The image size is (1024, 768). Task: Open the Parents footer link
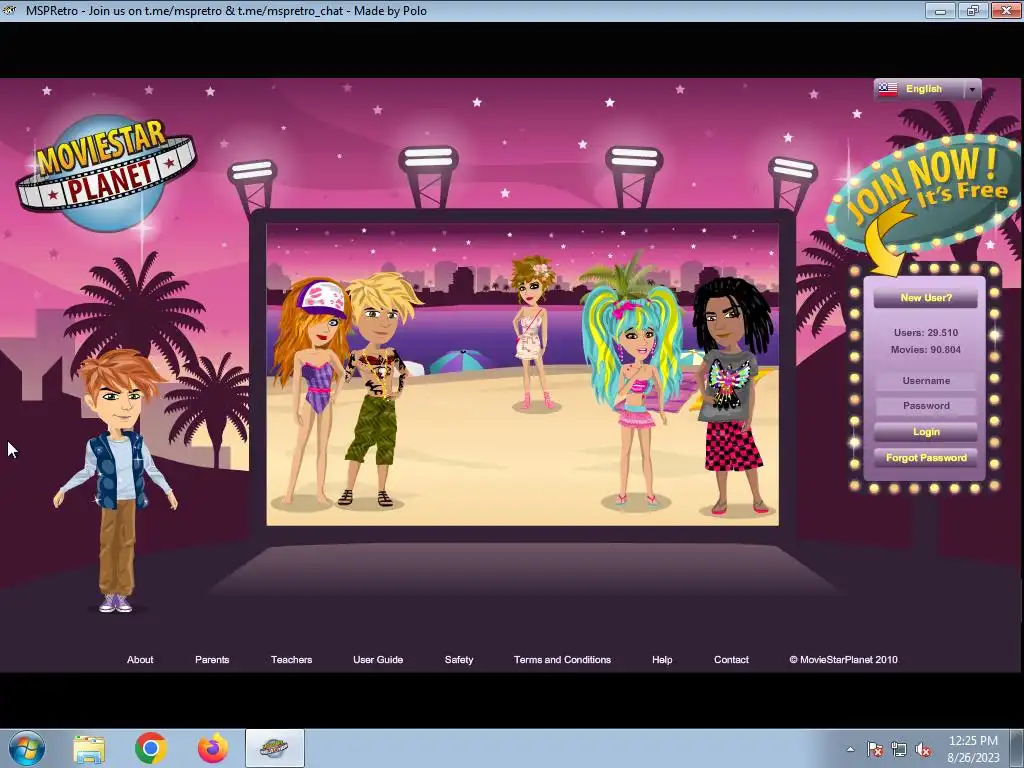(212, 660)
